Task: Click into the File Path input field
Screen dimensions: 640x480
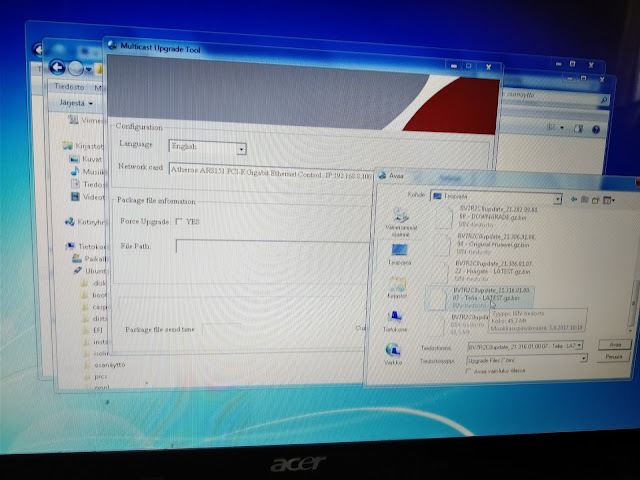Action: pos(273,247)
